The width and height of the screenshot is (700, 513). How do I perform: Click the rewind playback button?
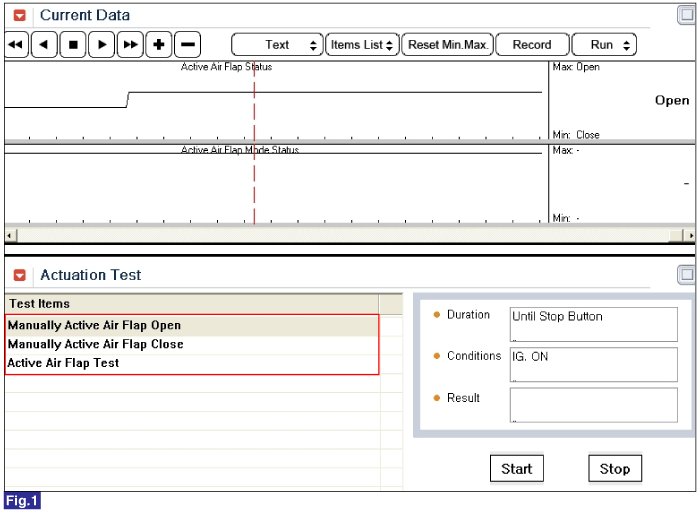[x=16, y=45]
